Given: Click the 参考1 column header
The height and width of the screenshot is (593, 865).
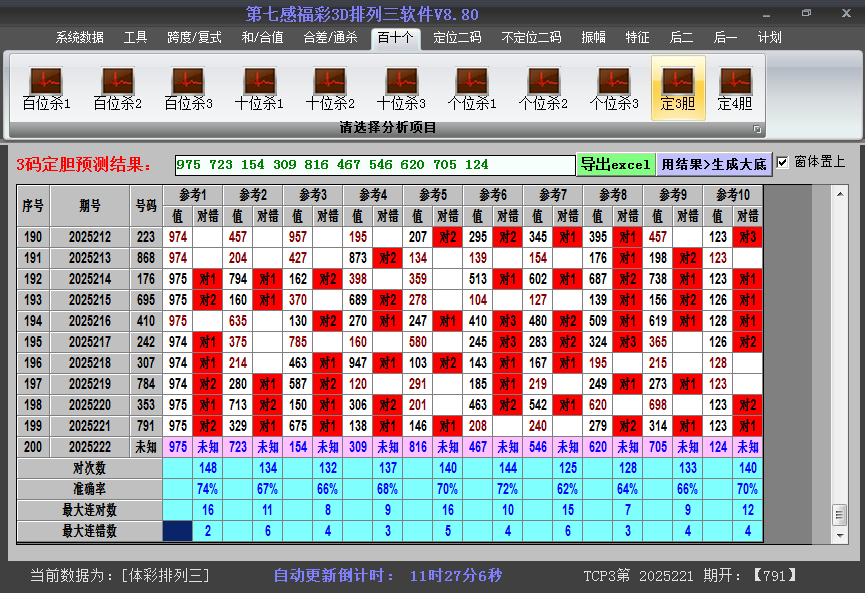Looking at the screenshot, I should coord(192,194).
